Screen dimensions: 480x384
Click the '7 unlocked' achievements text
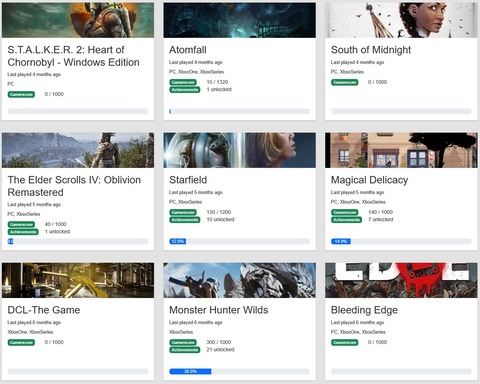coord(381,219)
